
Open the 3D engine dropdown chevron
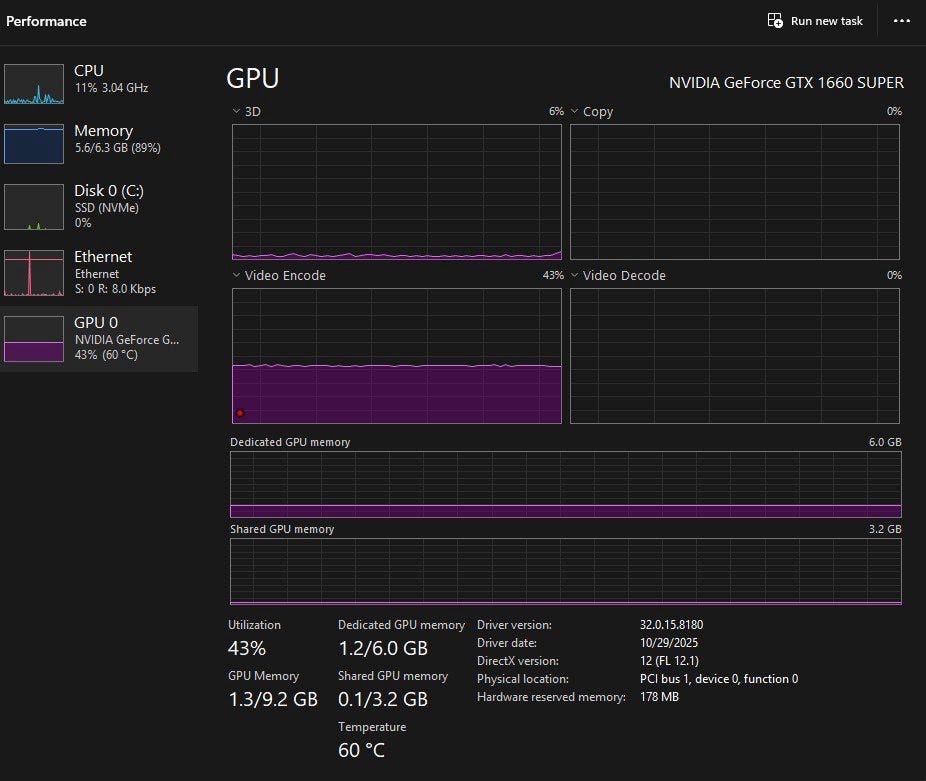[236, 112]
